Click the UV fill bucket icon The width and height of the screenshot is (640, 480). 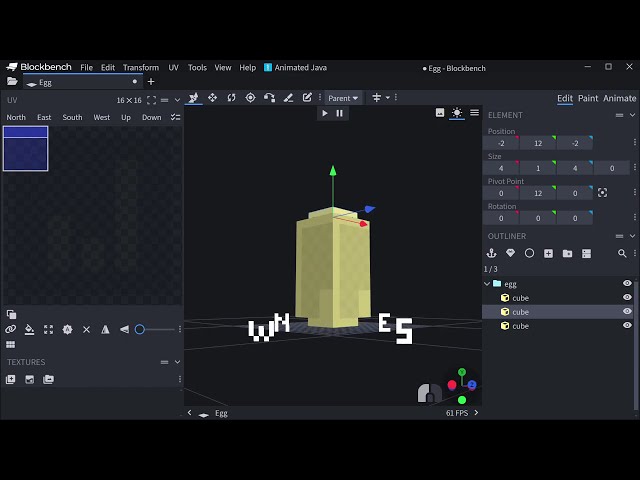[29, 329]
